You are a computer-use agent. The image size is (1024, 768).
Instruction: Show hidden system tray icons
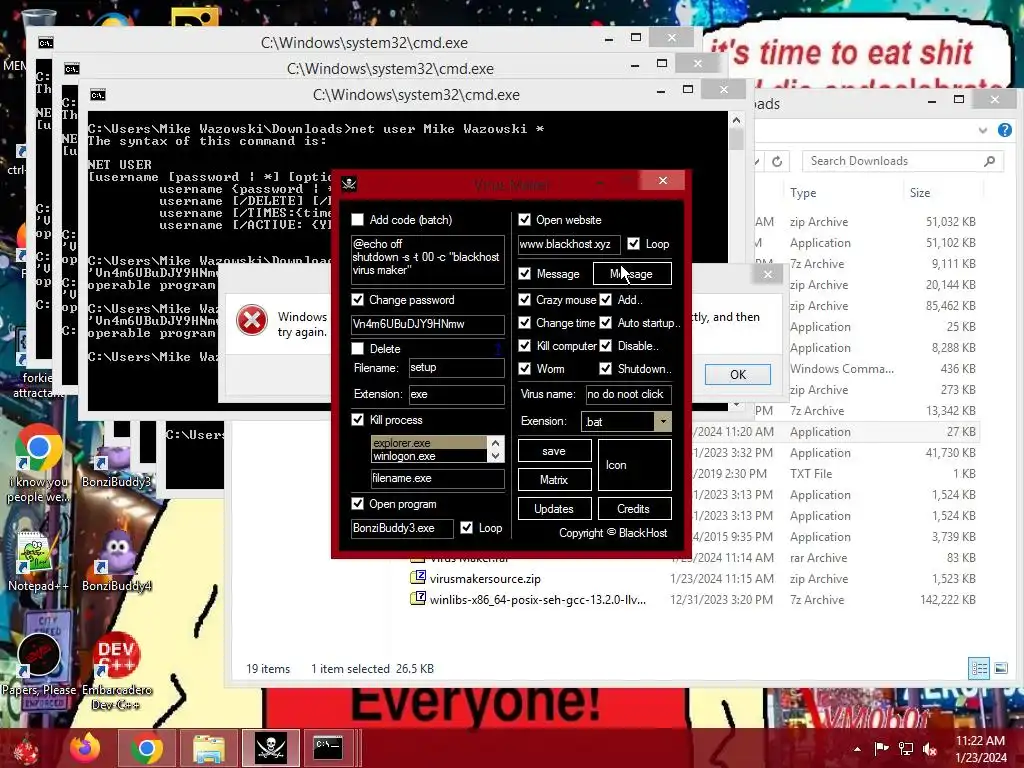[x=857, y=749]
